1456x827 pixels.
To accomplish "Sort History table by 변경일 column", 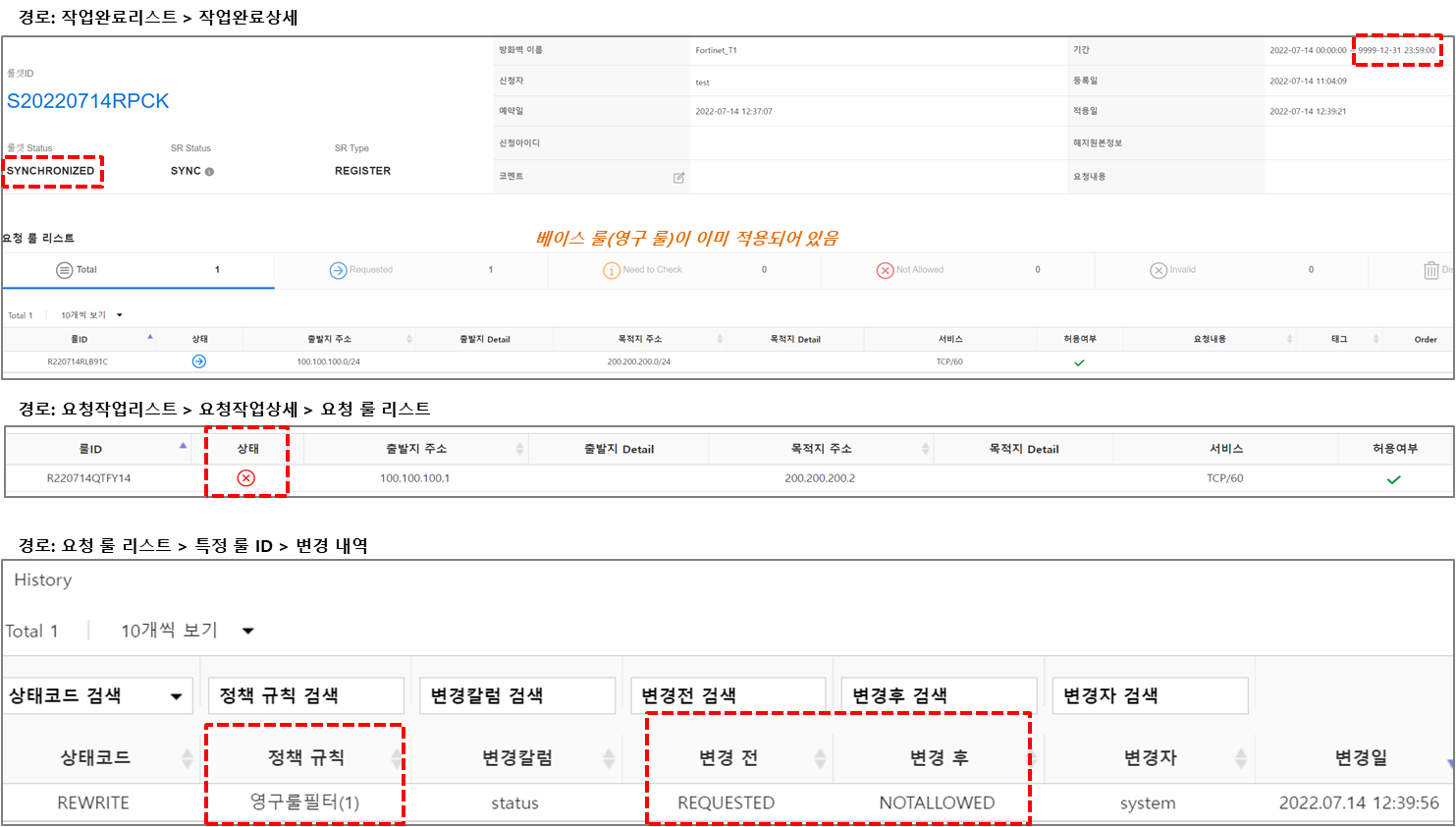I will pos(1449,762).
